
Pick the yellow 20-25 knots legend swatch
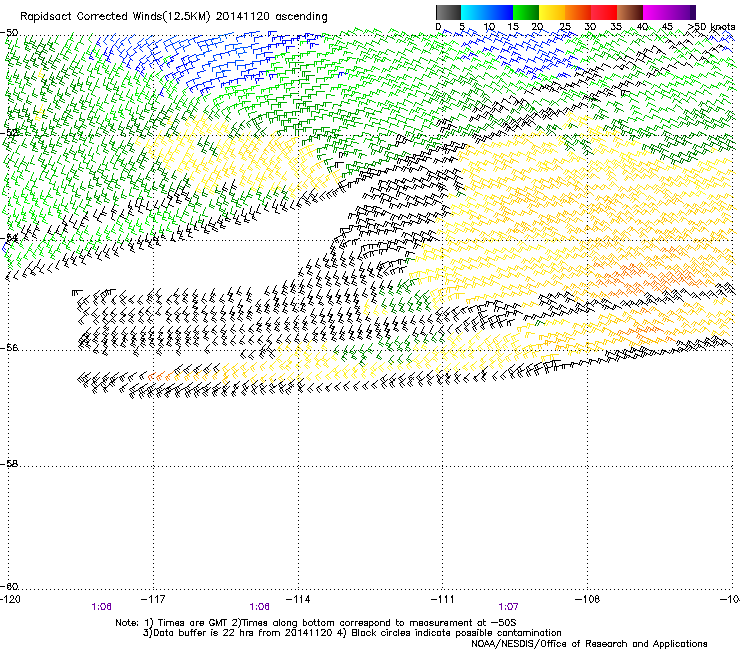(x=552, y=12)
